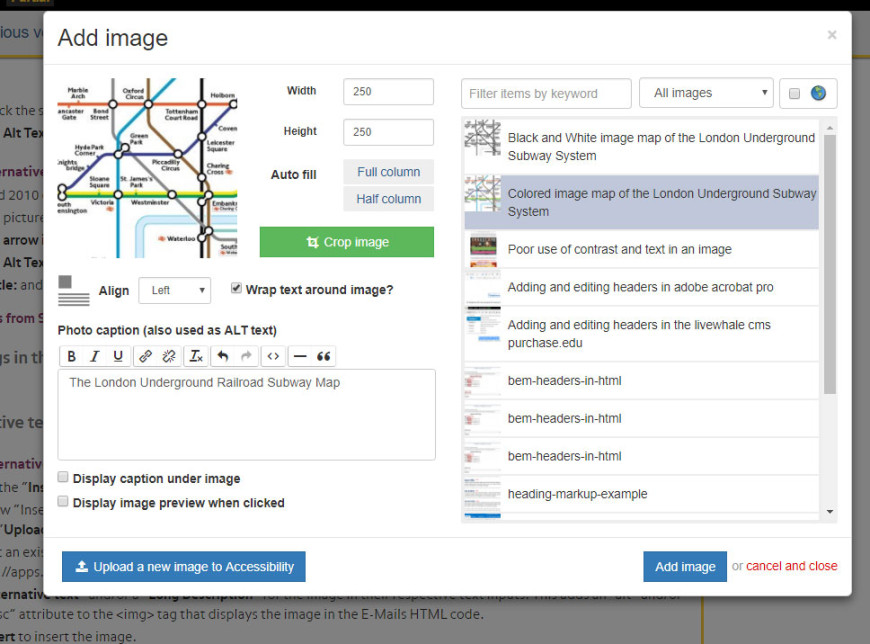Click scroll up arrow of image list
Image resolution: width=870 pixels, height=644 pixels.
830,128
